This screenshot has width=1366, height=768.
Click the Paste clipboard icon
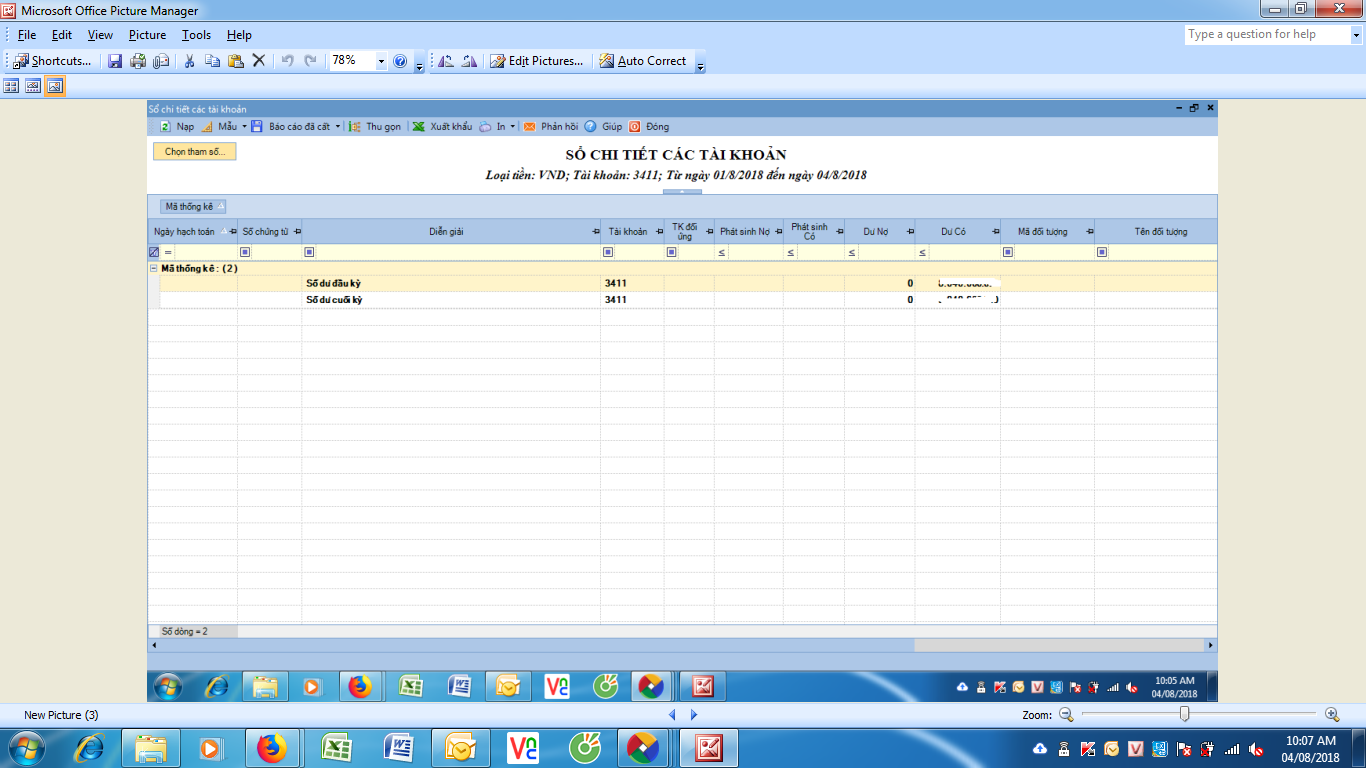point(235,61)
